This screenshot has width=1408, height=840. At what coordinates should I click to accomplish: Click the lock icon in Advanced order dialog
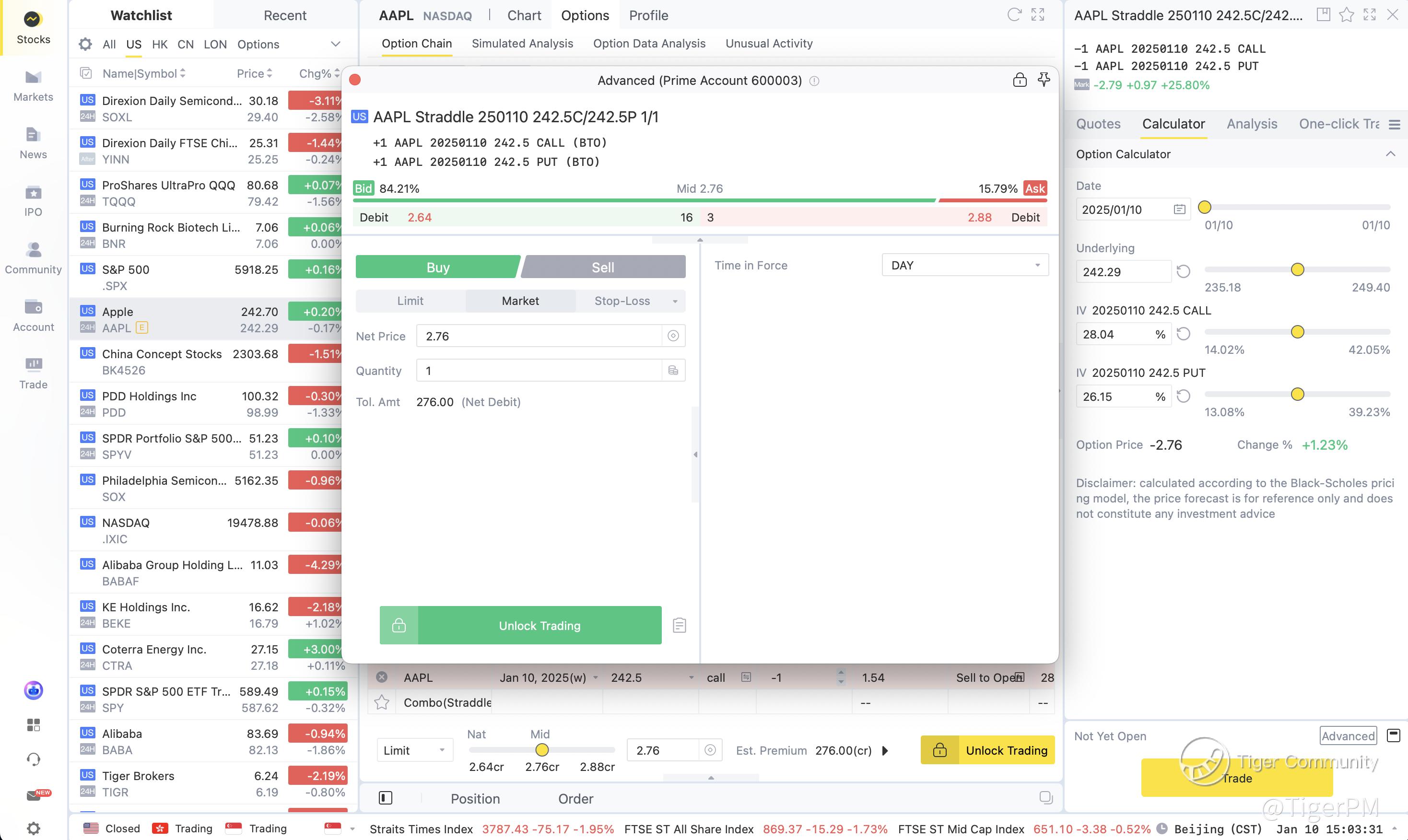[1020, 80]
